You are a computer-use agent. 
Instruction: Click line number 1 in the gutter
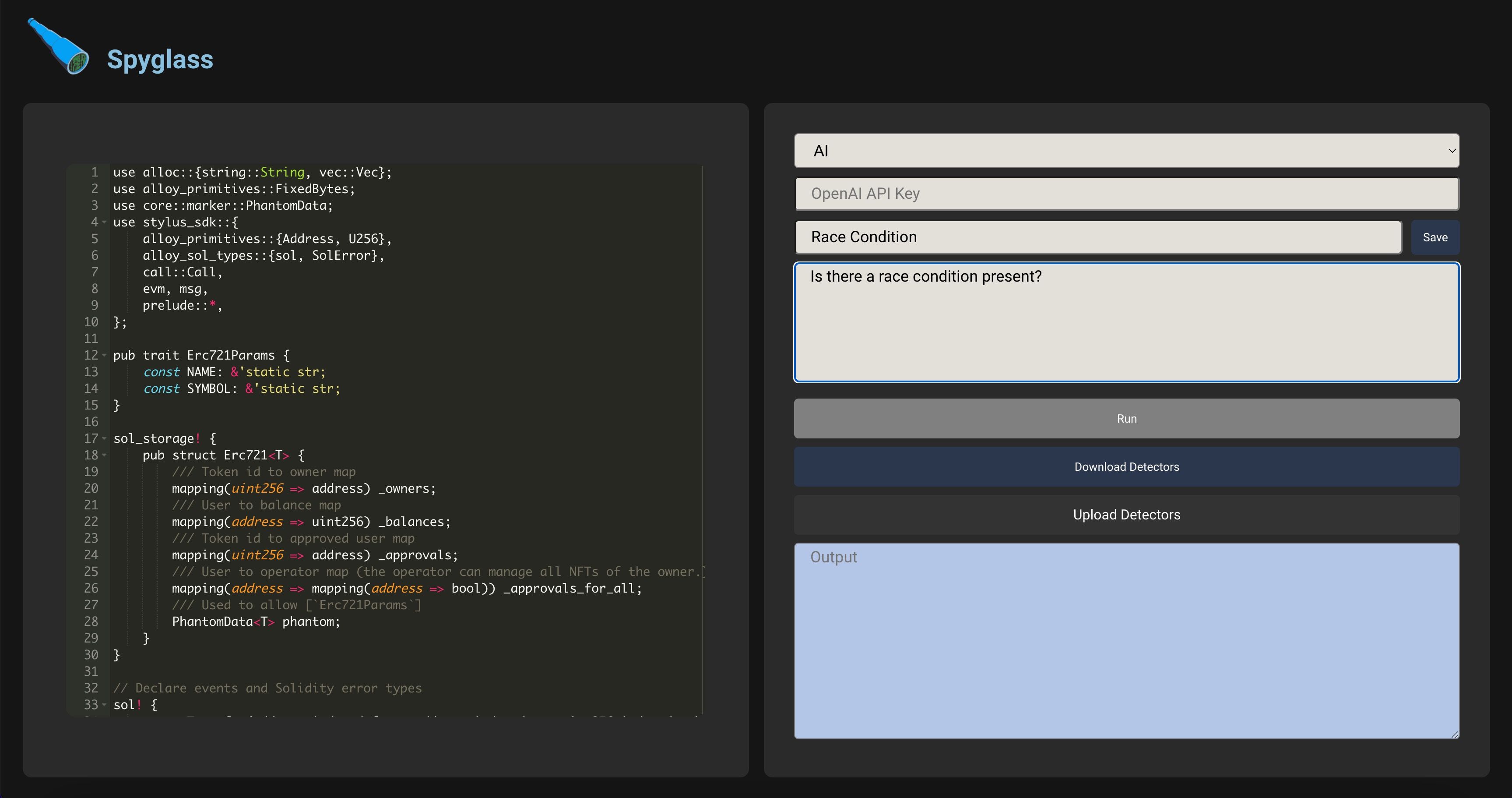click(95, 172)
